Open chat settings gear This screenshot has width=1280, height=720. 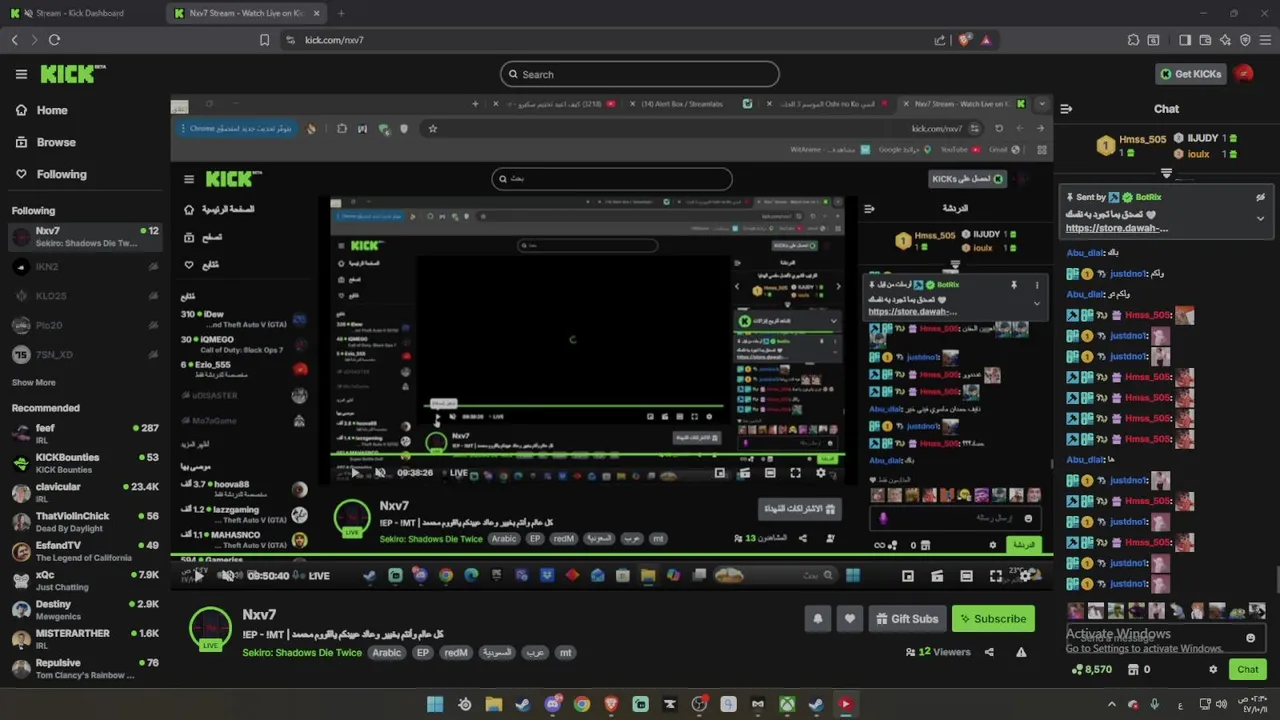(x=1213, y=670)
